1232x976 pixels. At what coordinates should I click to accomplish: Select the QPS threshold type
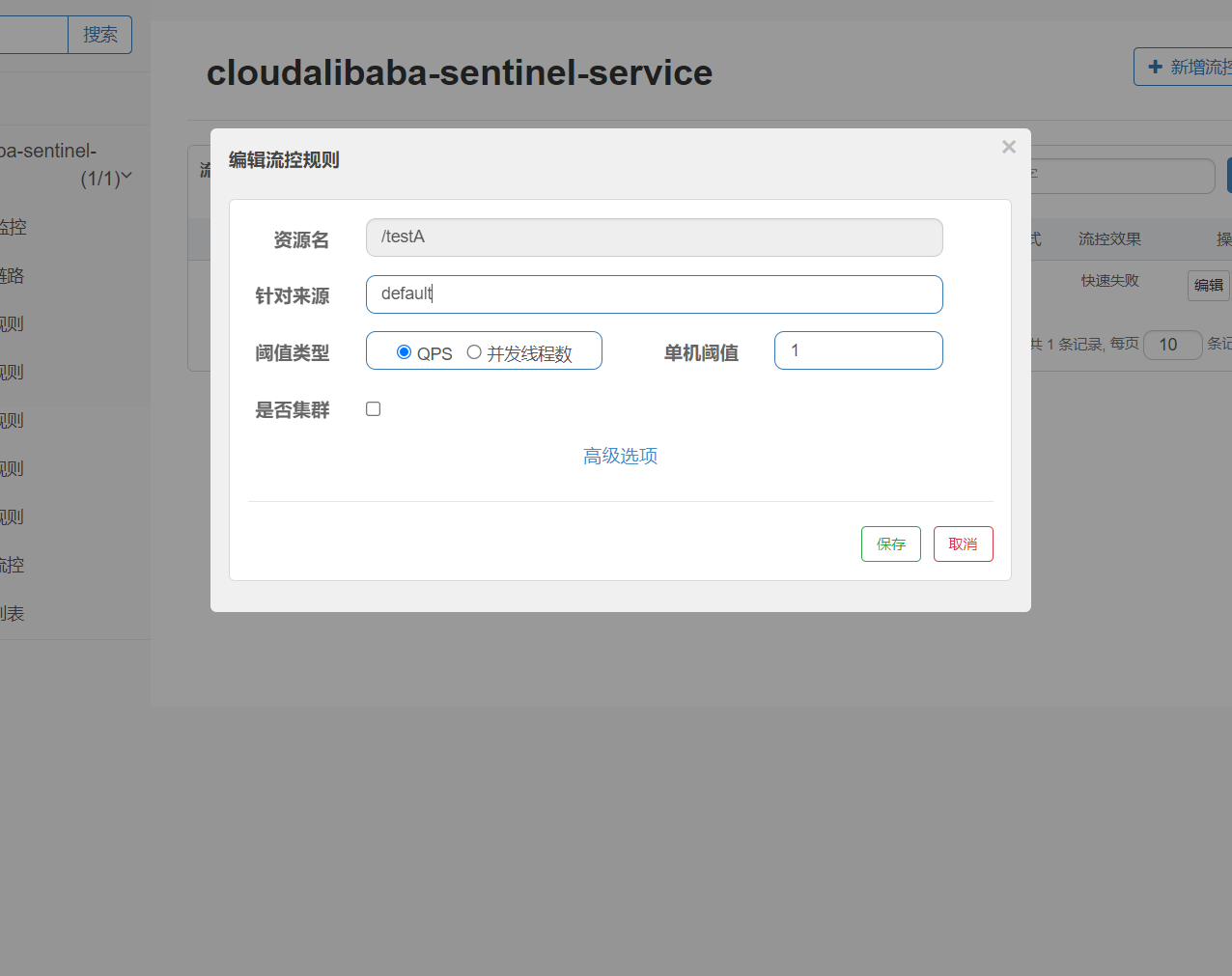(x=404, y=352)
